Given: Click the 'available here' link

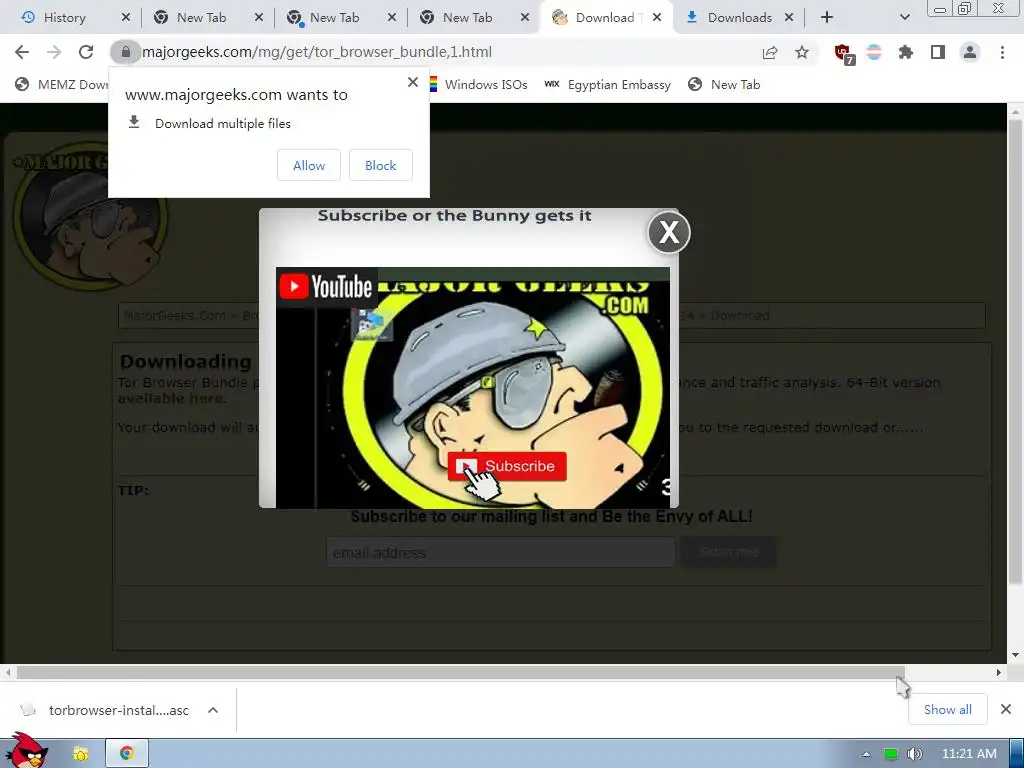Looking at the screenshot, I should 172,398.
